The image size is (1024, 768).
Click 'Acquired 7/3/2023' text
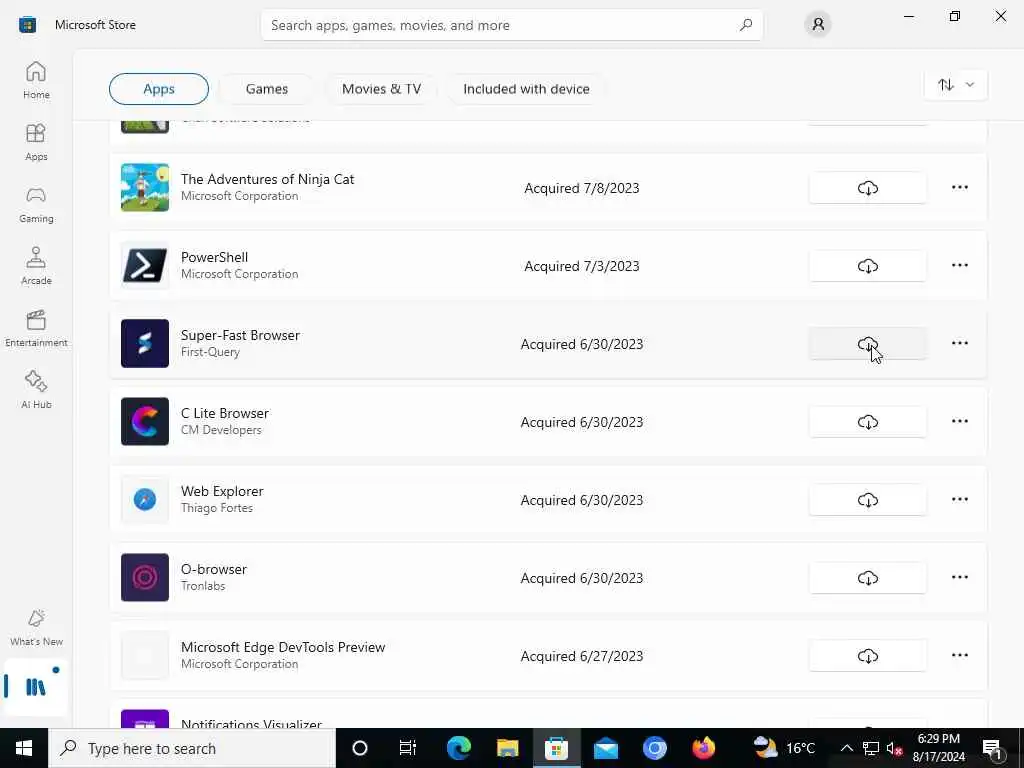click(582, 266)
